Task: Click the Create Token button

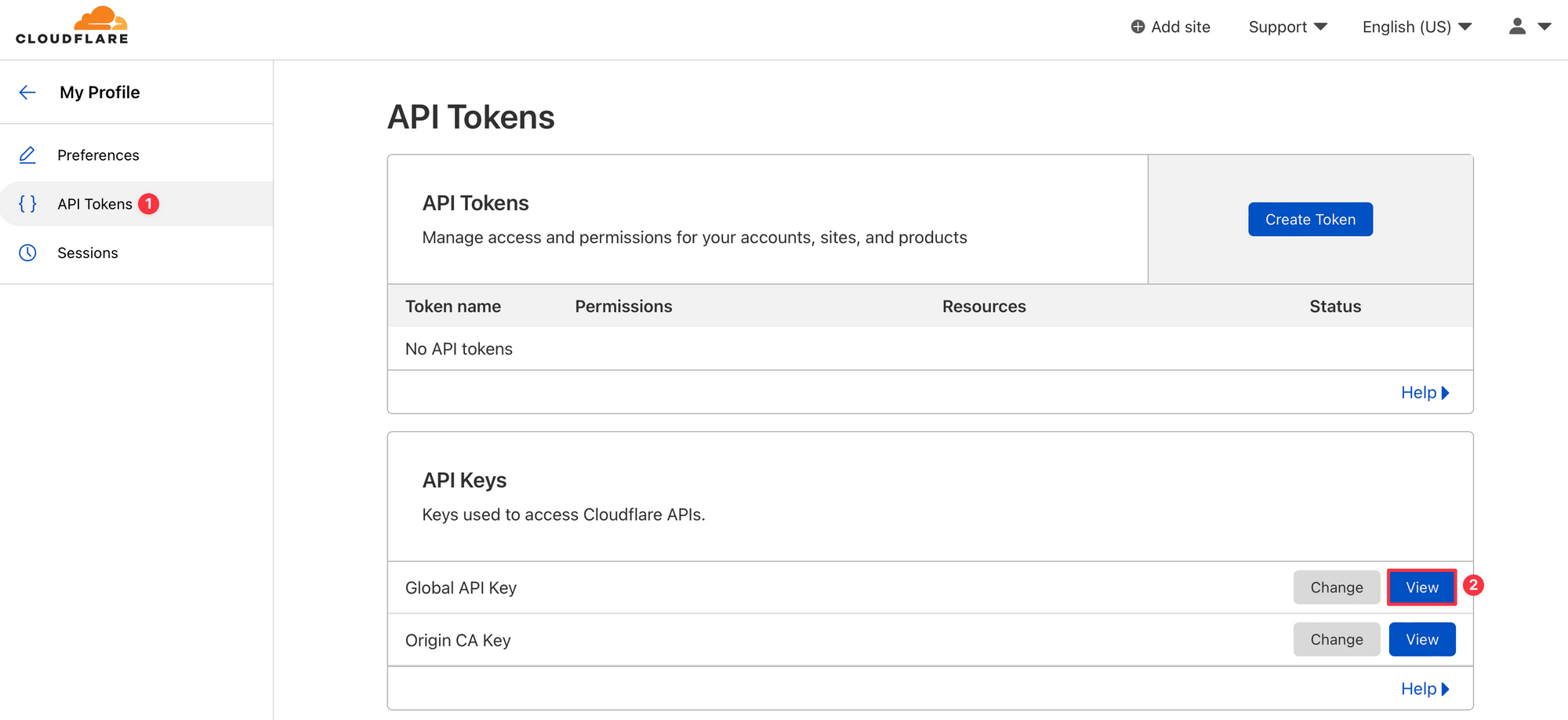Action: pos(1310,220)
